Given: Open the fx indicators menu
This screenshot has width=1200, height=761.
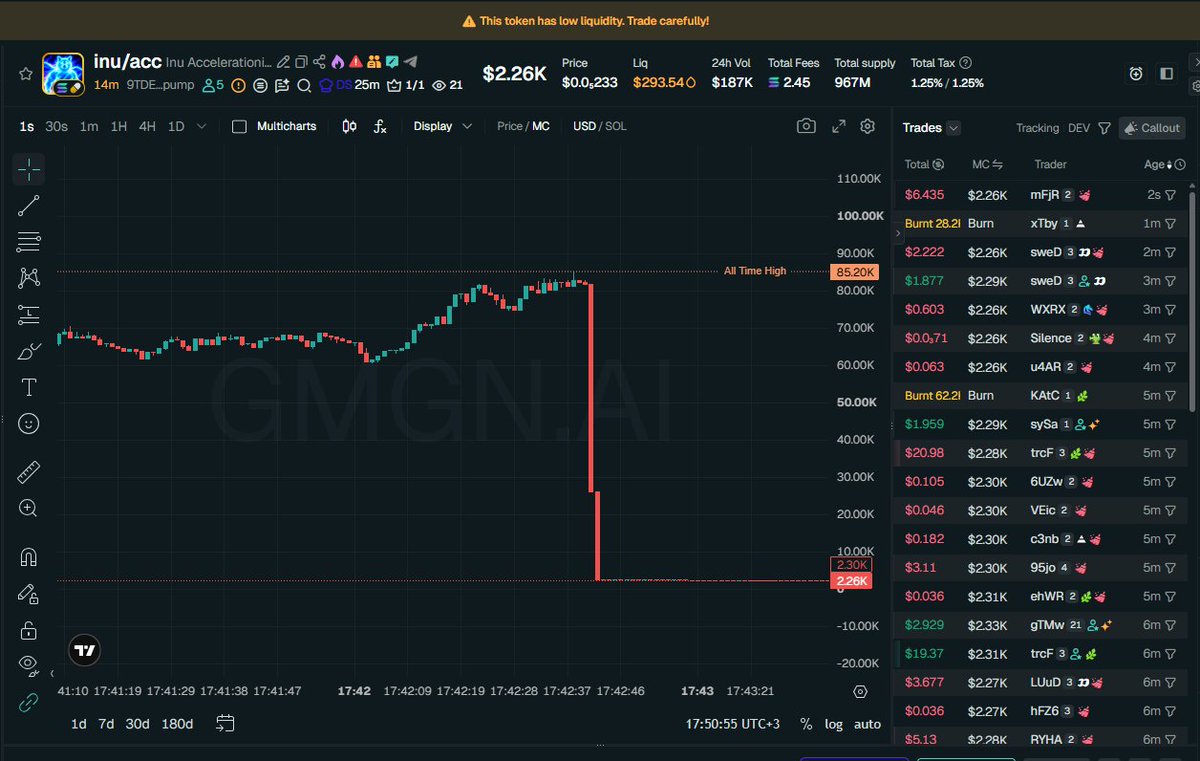Looking at the screenshot, I should click(380, 126).
